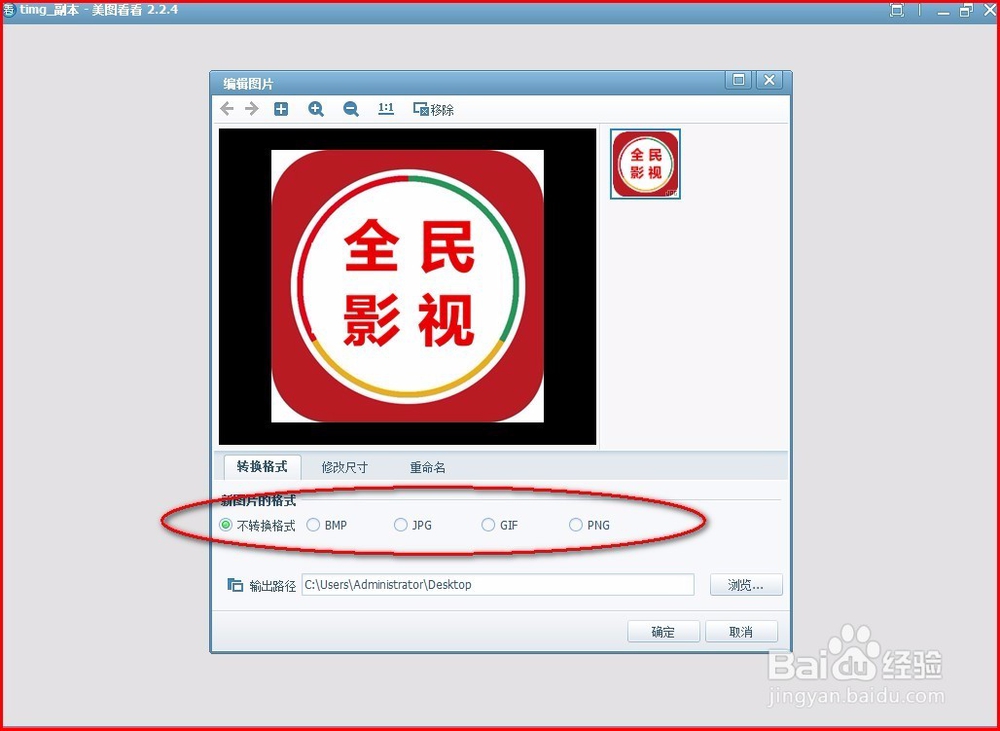Switch to the 转换格式 tab
Viewport: 1000px width, 731px height.
262,466
